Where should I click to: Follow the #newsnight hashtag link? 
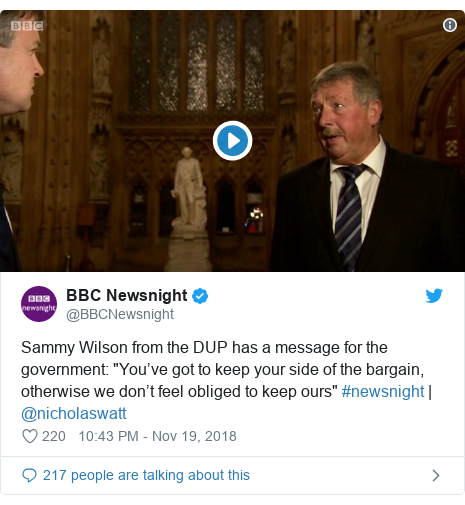(x=383, y=391)
